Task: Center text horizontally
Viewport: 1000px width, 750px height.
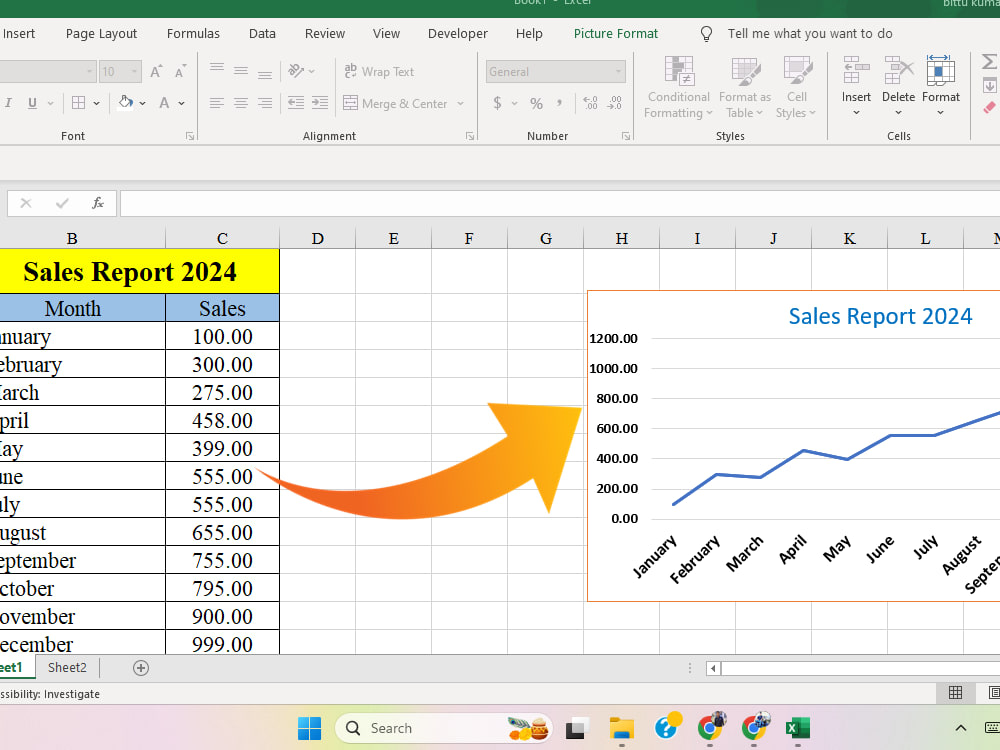Action: [x=240, y=103]
